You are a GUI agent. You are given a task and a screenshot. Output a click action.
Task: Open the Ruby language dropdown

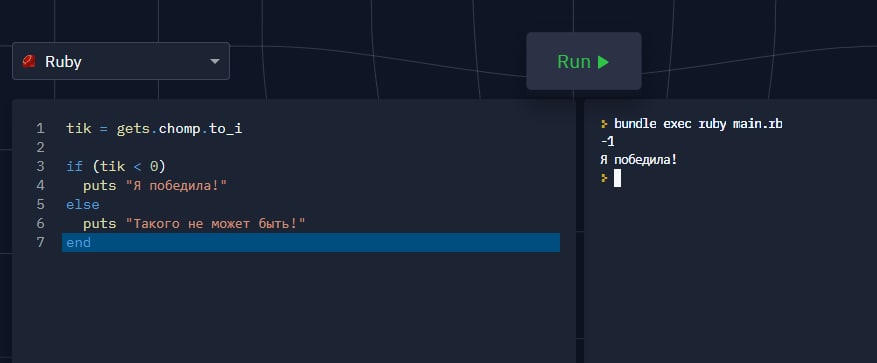(x=121, y=61)
